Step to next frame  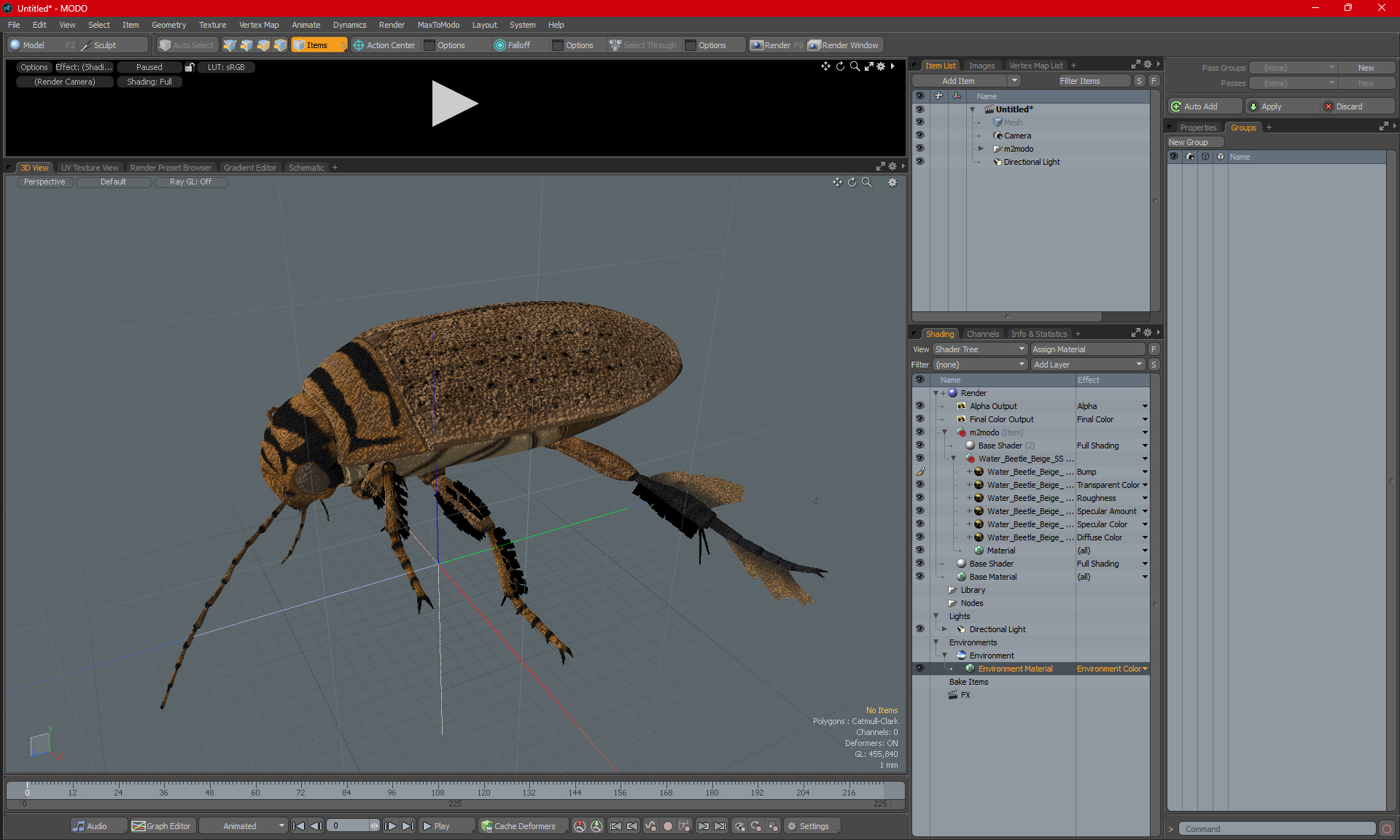(391, 826)
